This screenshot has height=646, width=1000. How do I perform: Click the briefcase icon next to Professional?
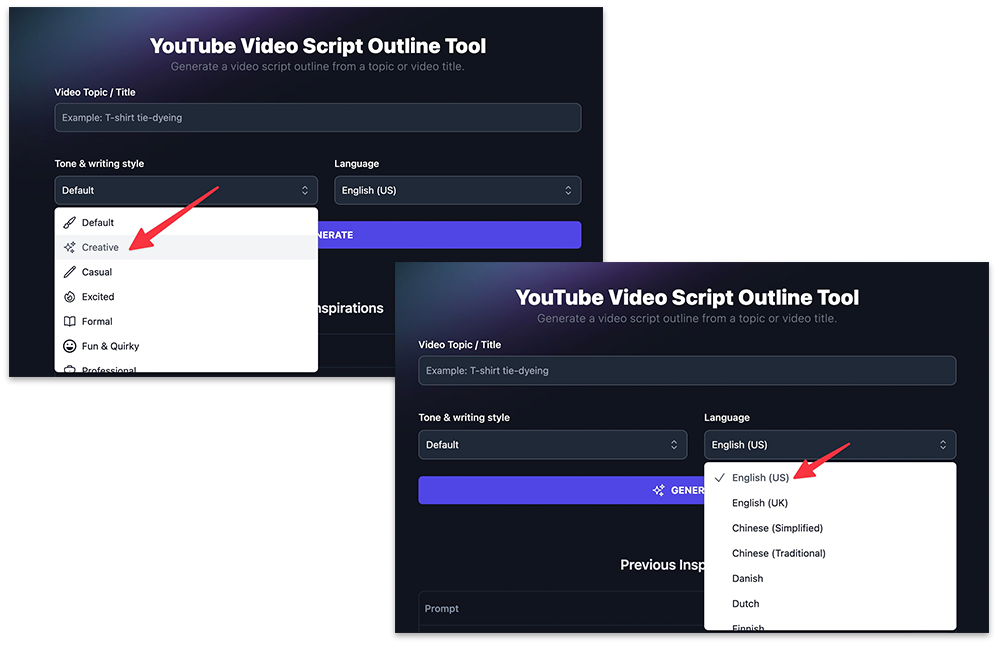[69, 369]
